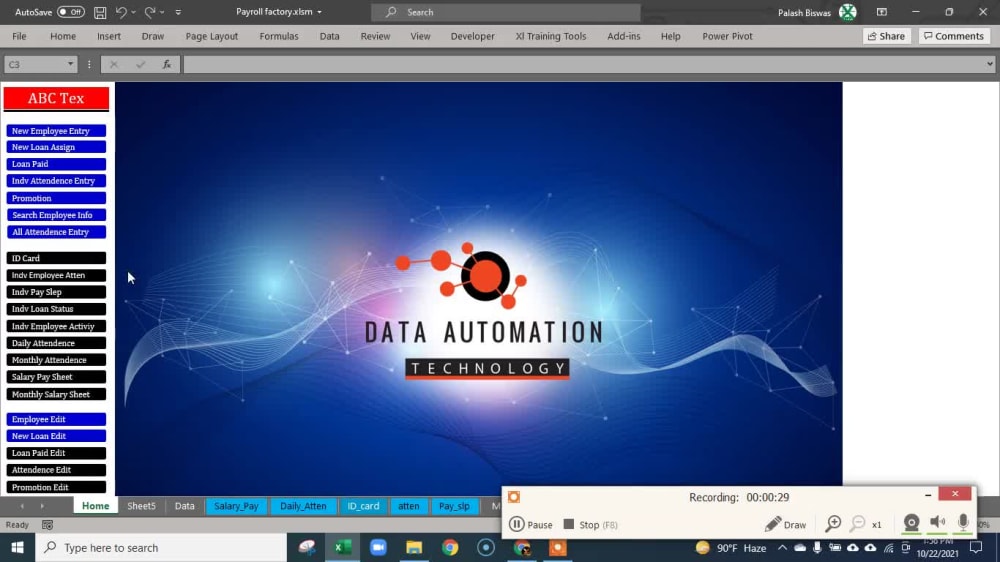Click the Windows Start button
This screenshot has height=562, width=1000.
point(17,547)
